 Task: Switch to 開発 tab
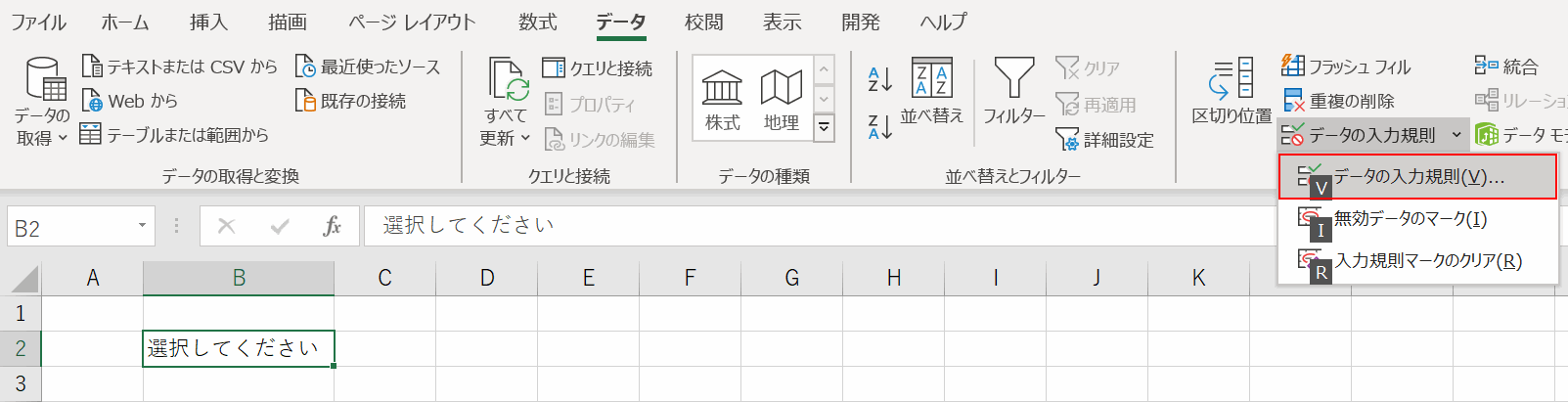click(860, 22)
